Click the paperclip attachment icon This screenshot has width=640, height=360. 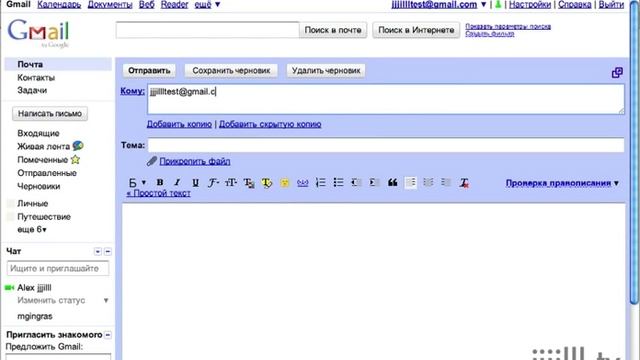[152, 161]
